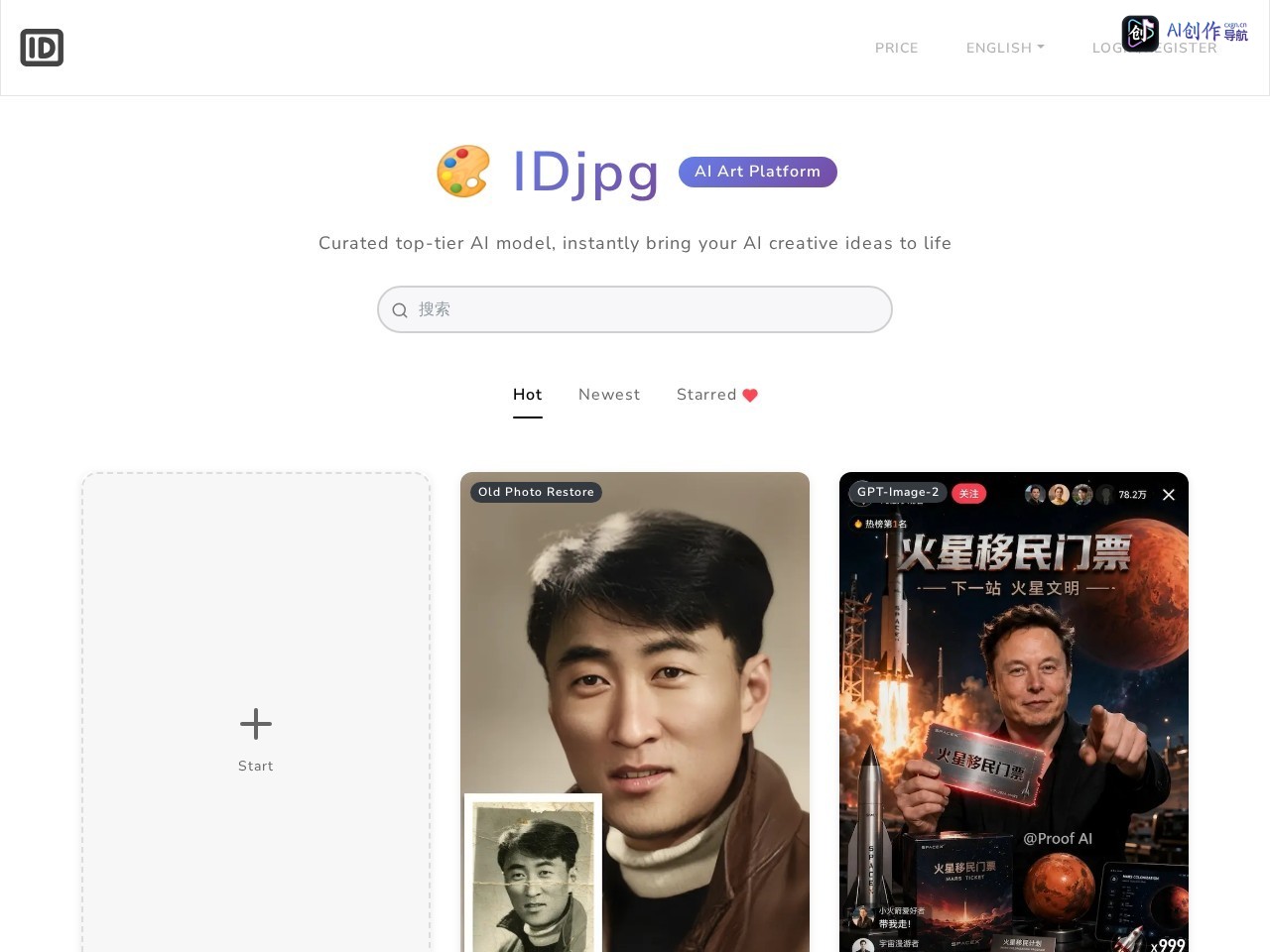Open the Old Photo Restore card image
The image size is (1270, 952).
tap(635, 712)
